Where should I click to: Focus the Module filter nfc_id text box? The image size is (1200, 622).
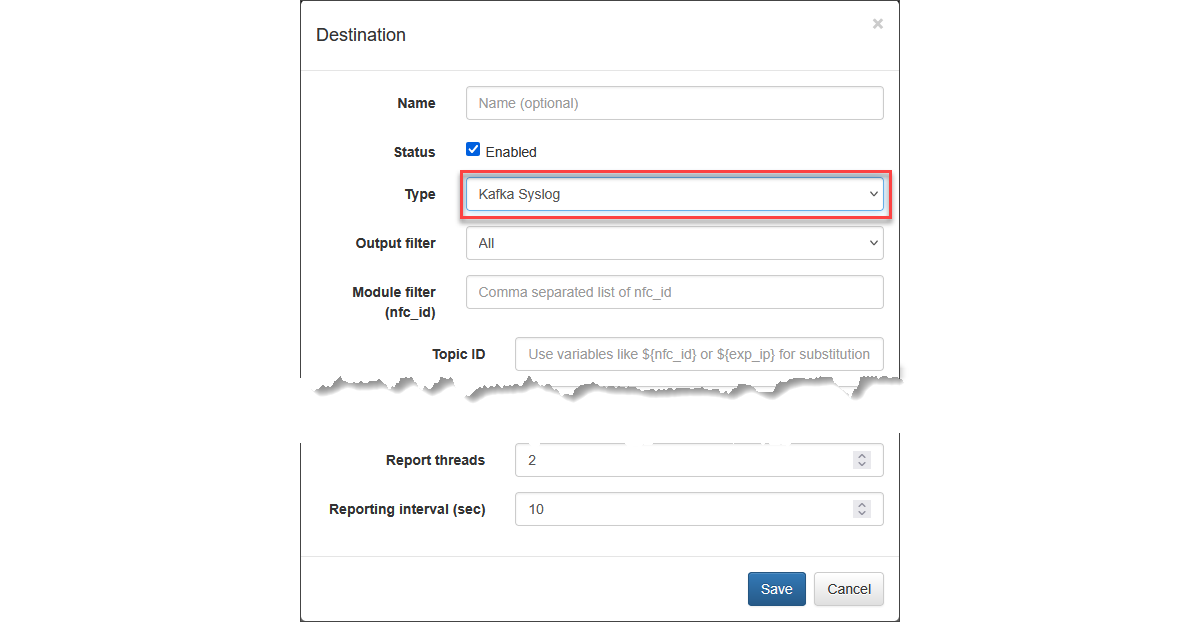pyautogui.click(x=674, y=292)
